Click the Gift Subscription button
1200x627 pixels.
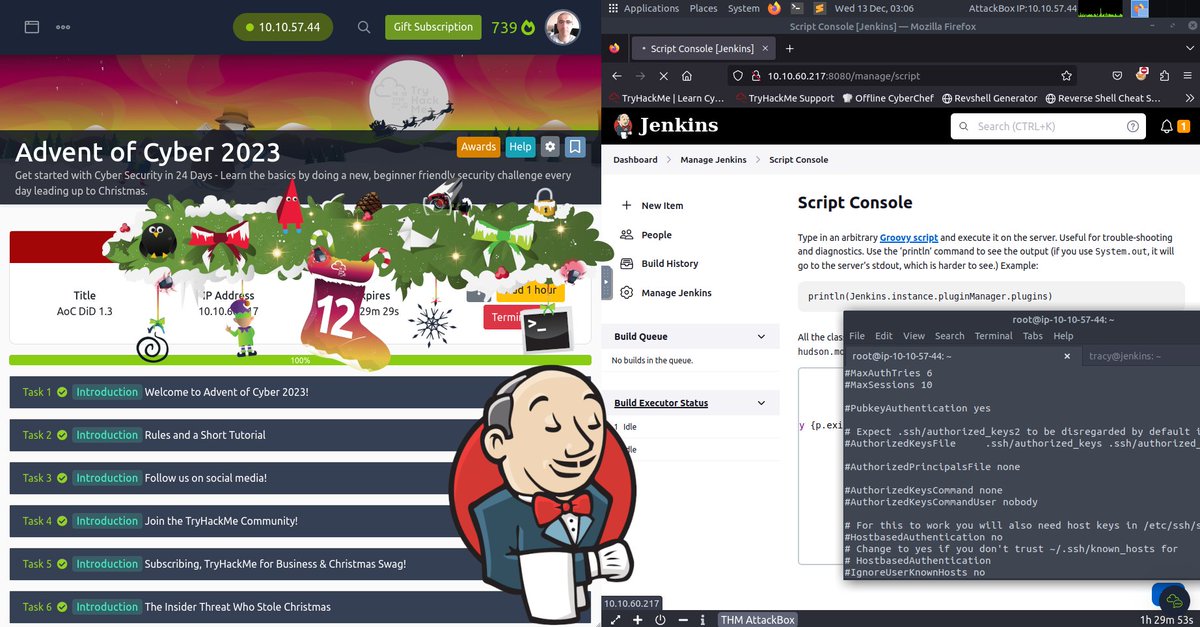point(433,27)
